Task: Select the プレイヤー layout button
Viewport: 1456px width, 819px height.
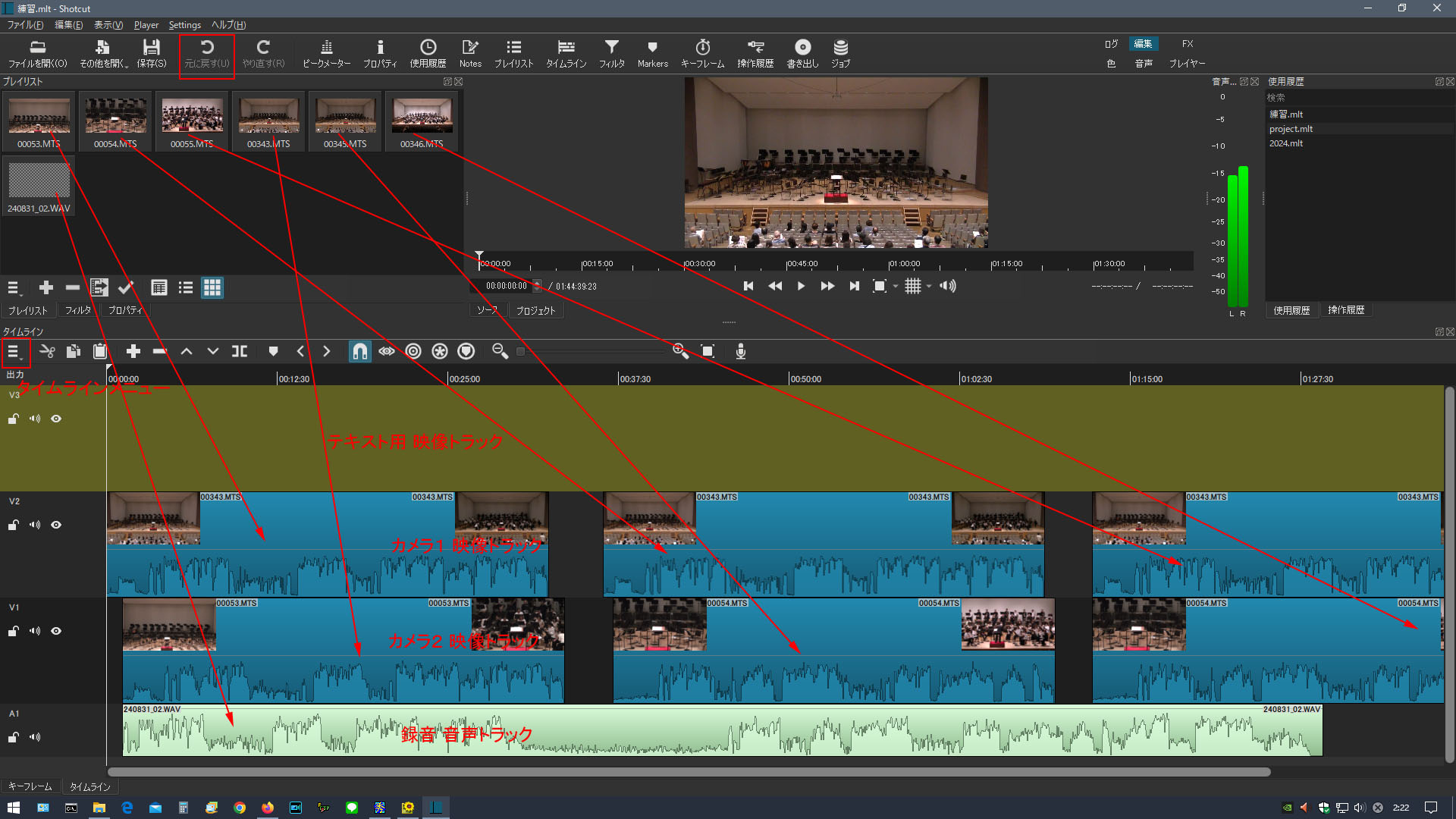Action: point(1187,63)
